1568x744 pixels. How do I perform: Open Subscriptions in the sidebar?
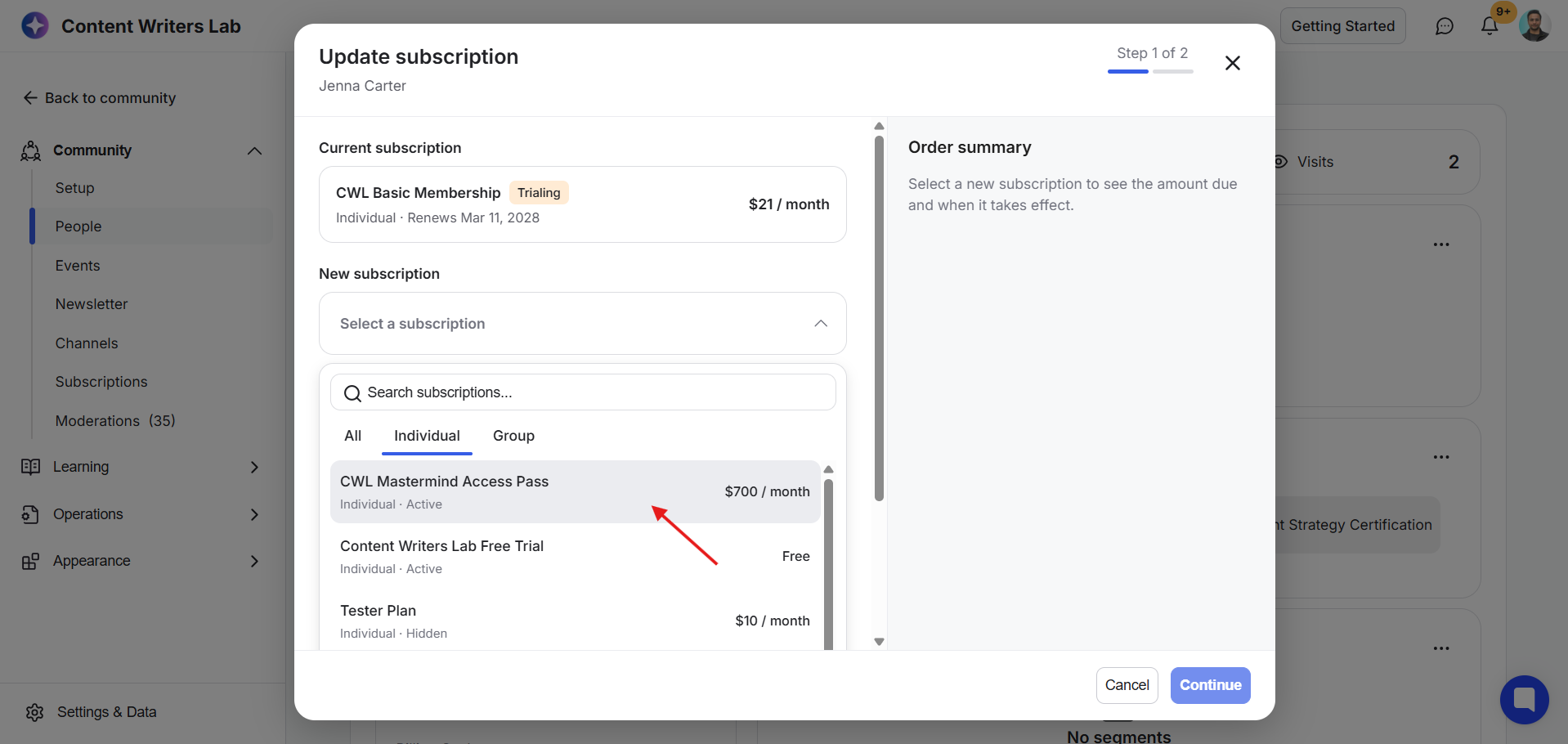tap(101, 382)
